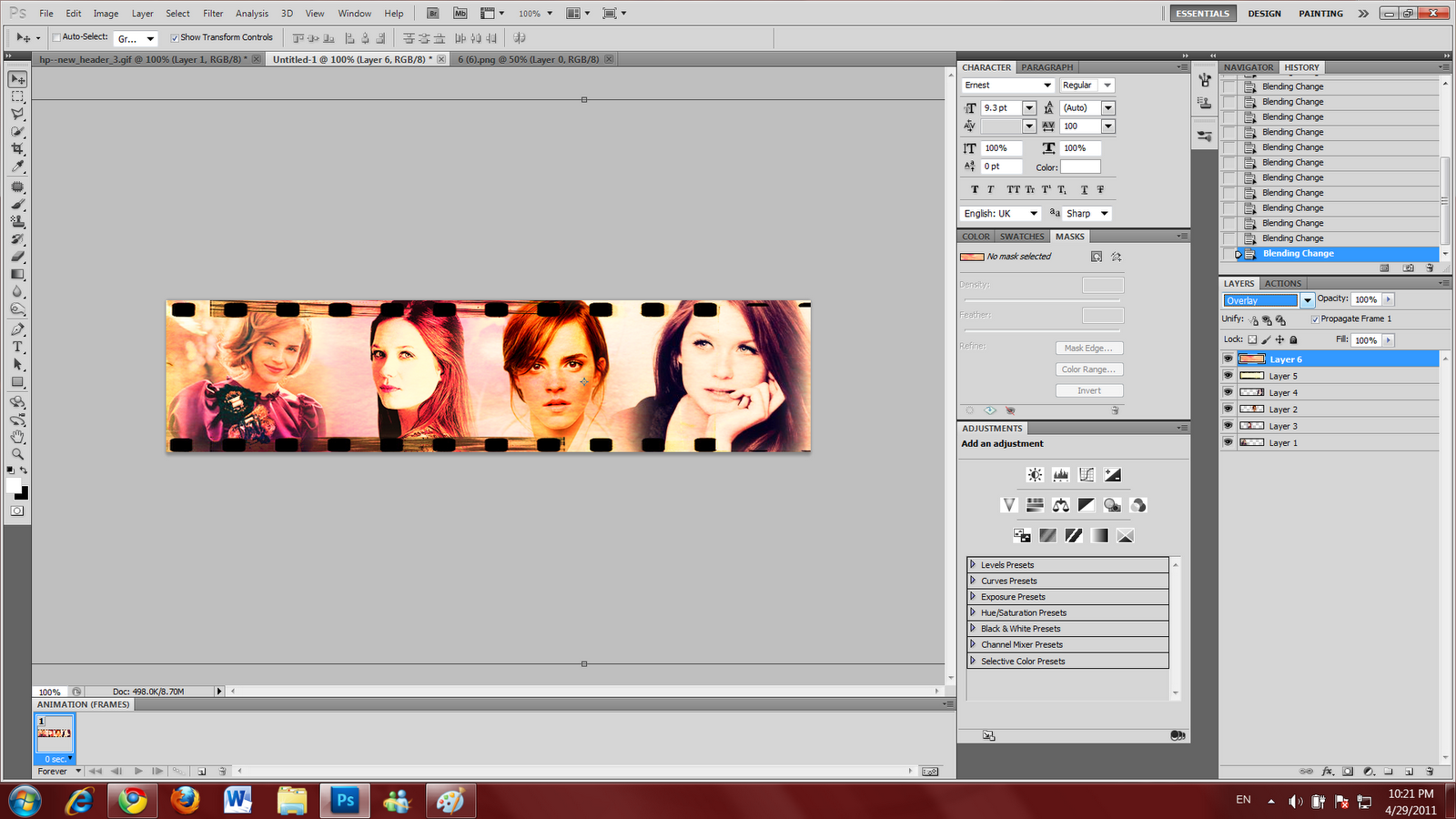Expand the Selective Color Presets list
Screen dimensions: 1456x819
[x=973, y=661]
